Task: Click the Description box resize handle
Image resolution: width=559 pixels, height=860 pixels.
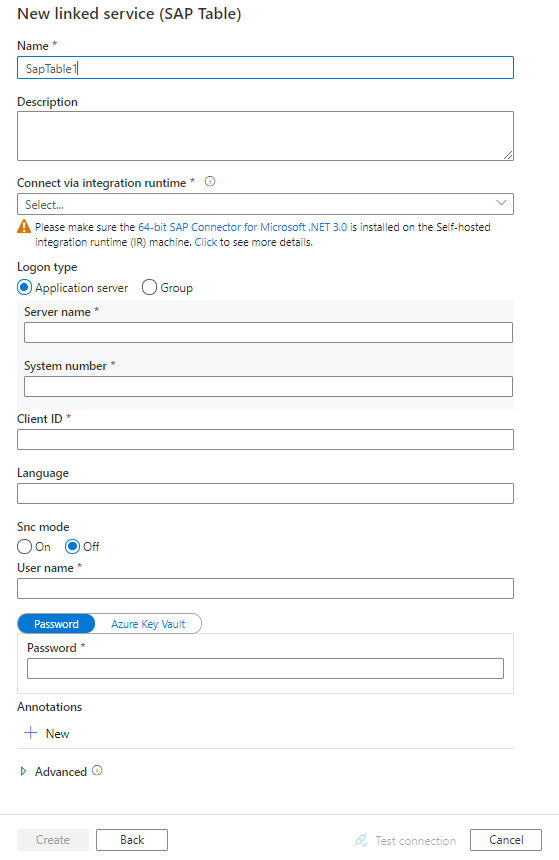Action: [x=509, y=155]
